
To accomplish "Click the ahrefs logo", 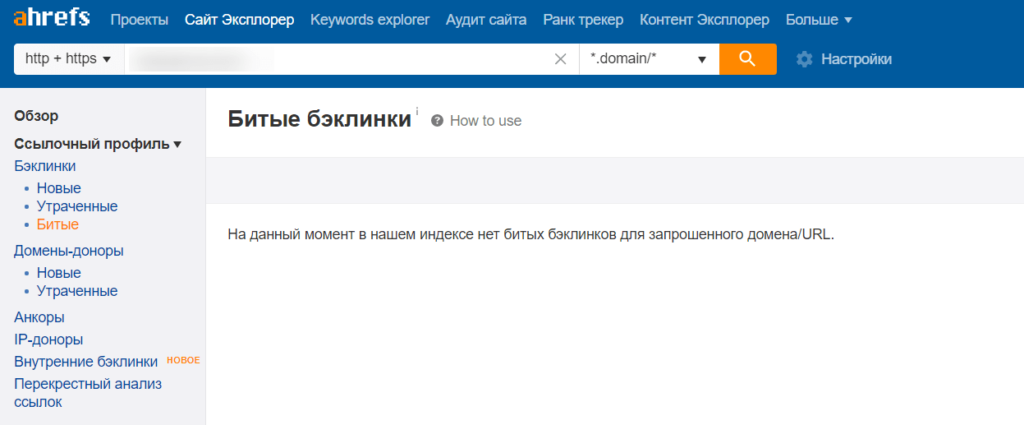I will pyautogui.click(x=52, y=18).
